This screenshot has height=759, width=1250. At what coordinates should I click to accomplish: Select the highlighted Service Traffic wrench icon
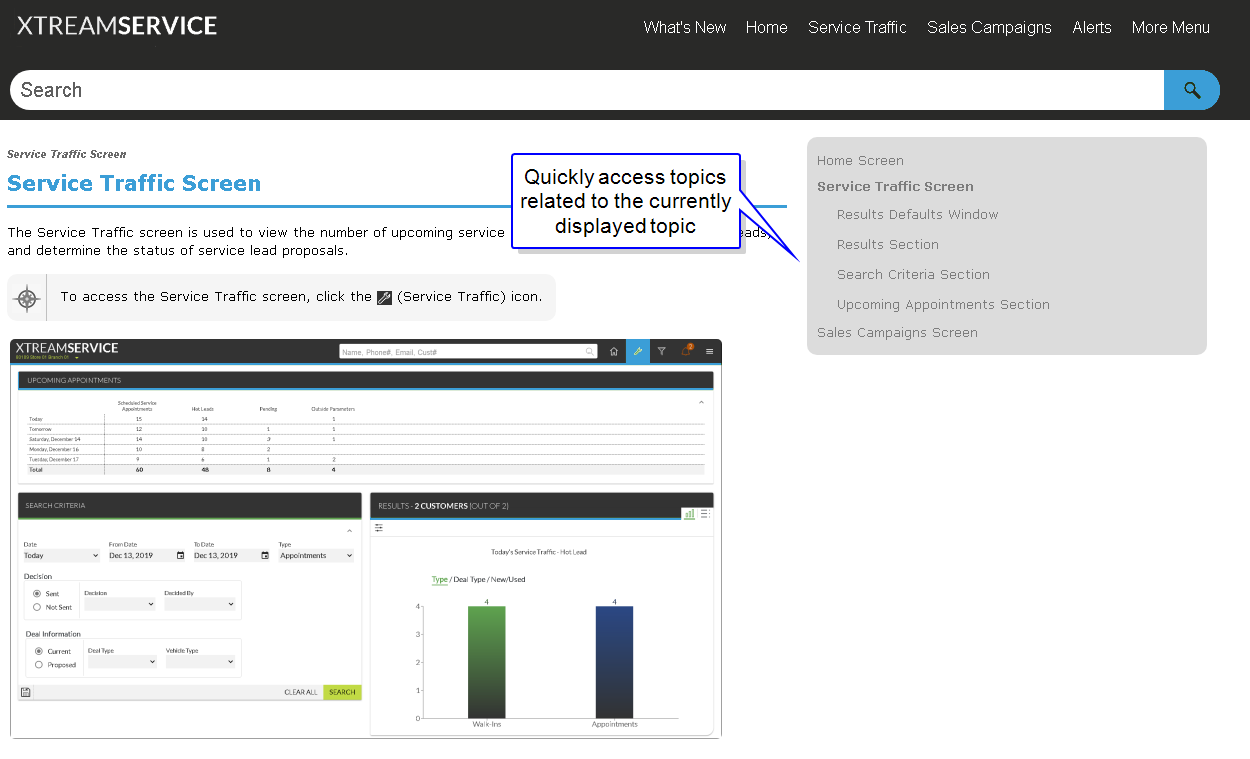pos(638,352)
